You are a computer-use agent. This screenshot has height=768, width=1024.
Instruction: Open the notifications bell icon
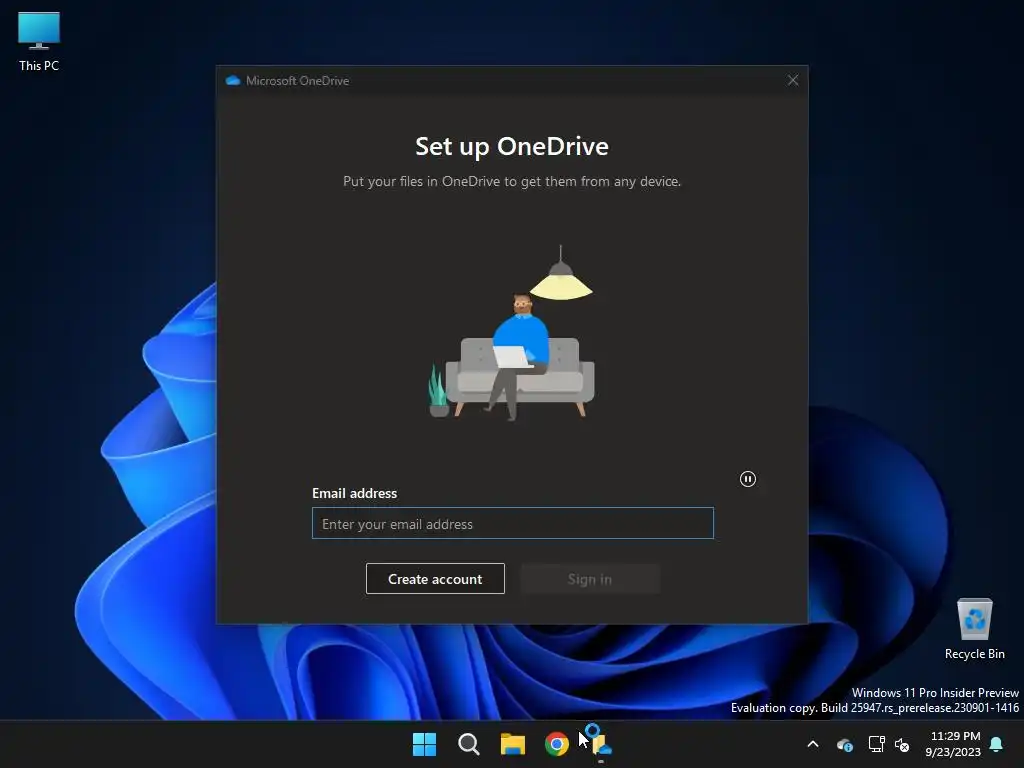[x=997, y=744]
